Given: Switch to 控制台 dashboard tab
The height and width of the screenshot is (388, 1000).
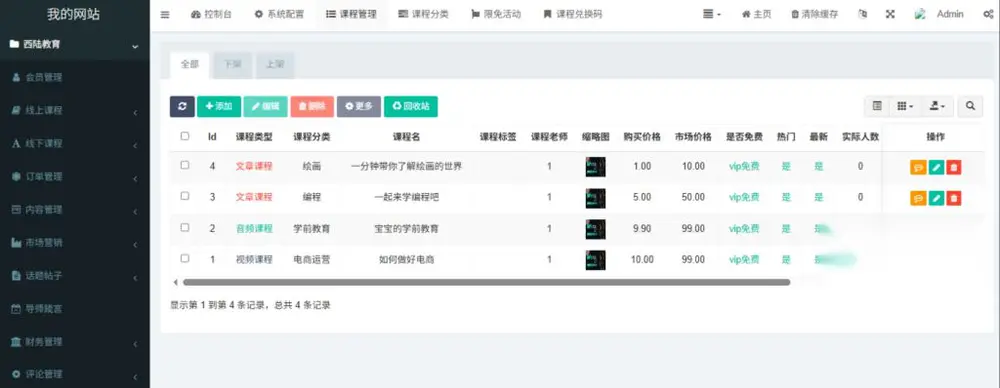Looking at the screenshot, I should [211, 15].
